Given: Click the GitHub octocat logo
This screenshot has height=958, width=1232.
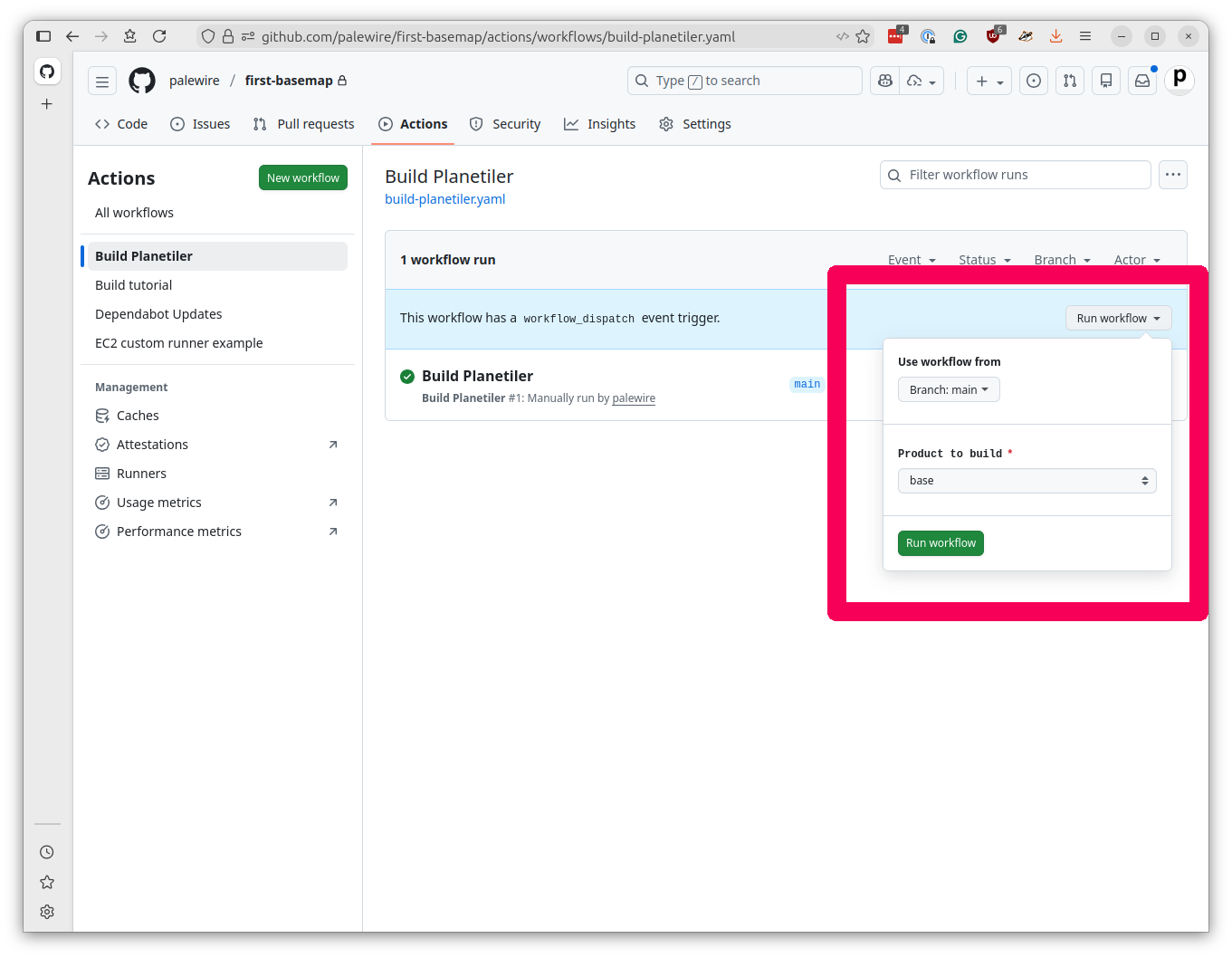Looking at the screenshot, I should click(141, 81).
